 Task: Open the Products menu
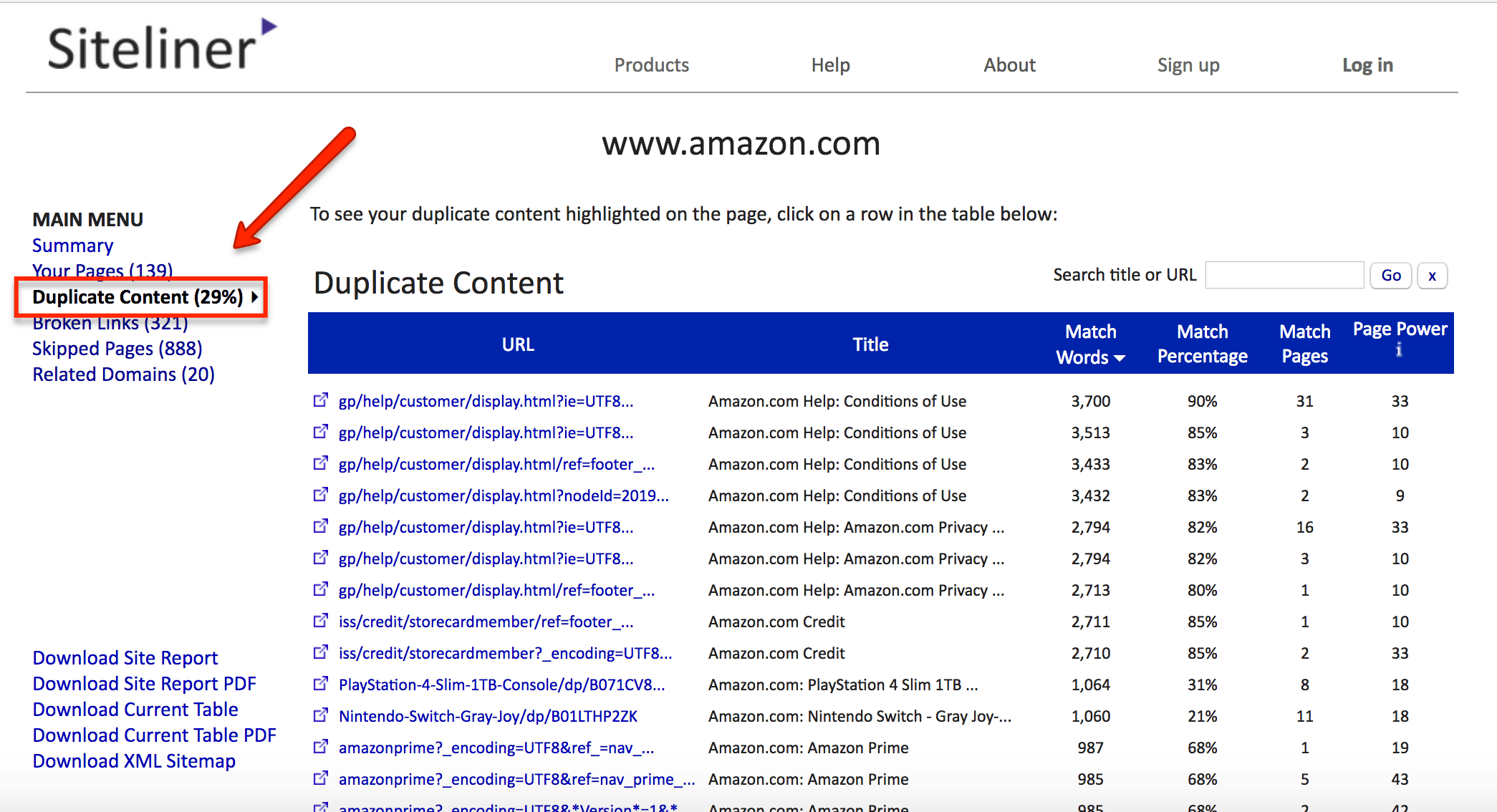pyautogui.click(x=651, y=65)
